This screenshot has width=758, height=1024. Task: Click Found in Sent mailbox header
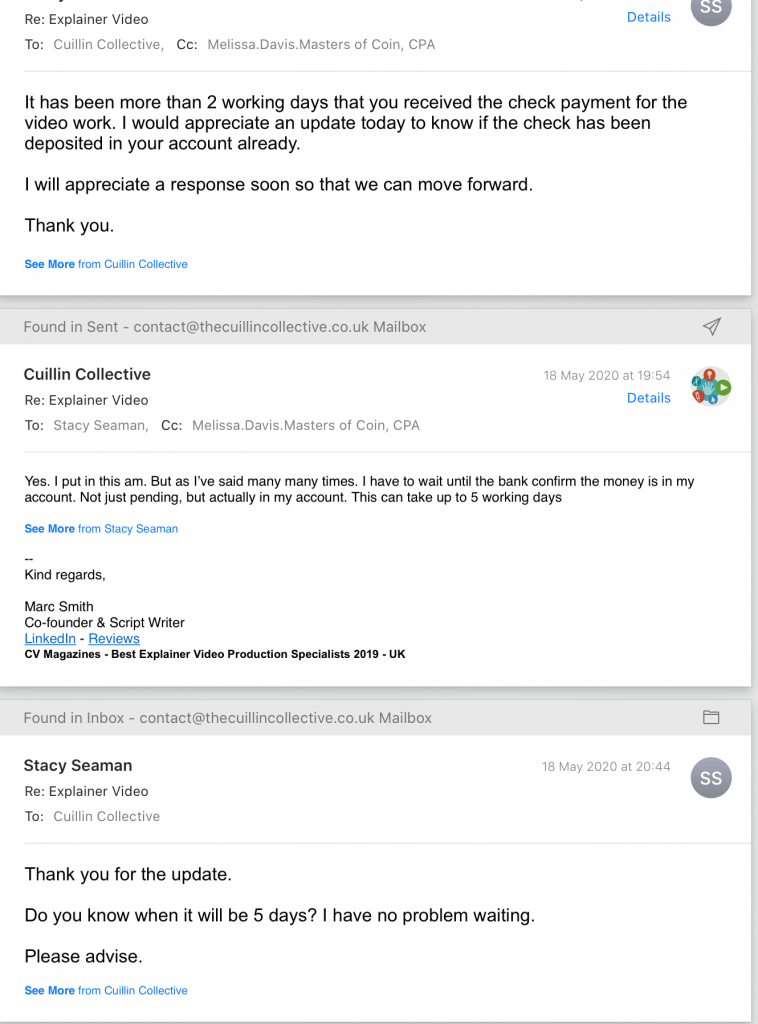[225, 327]
